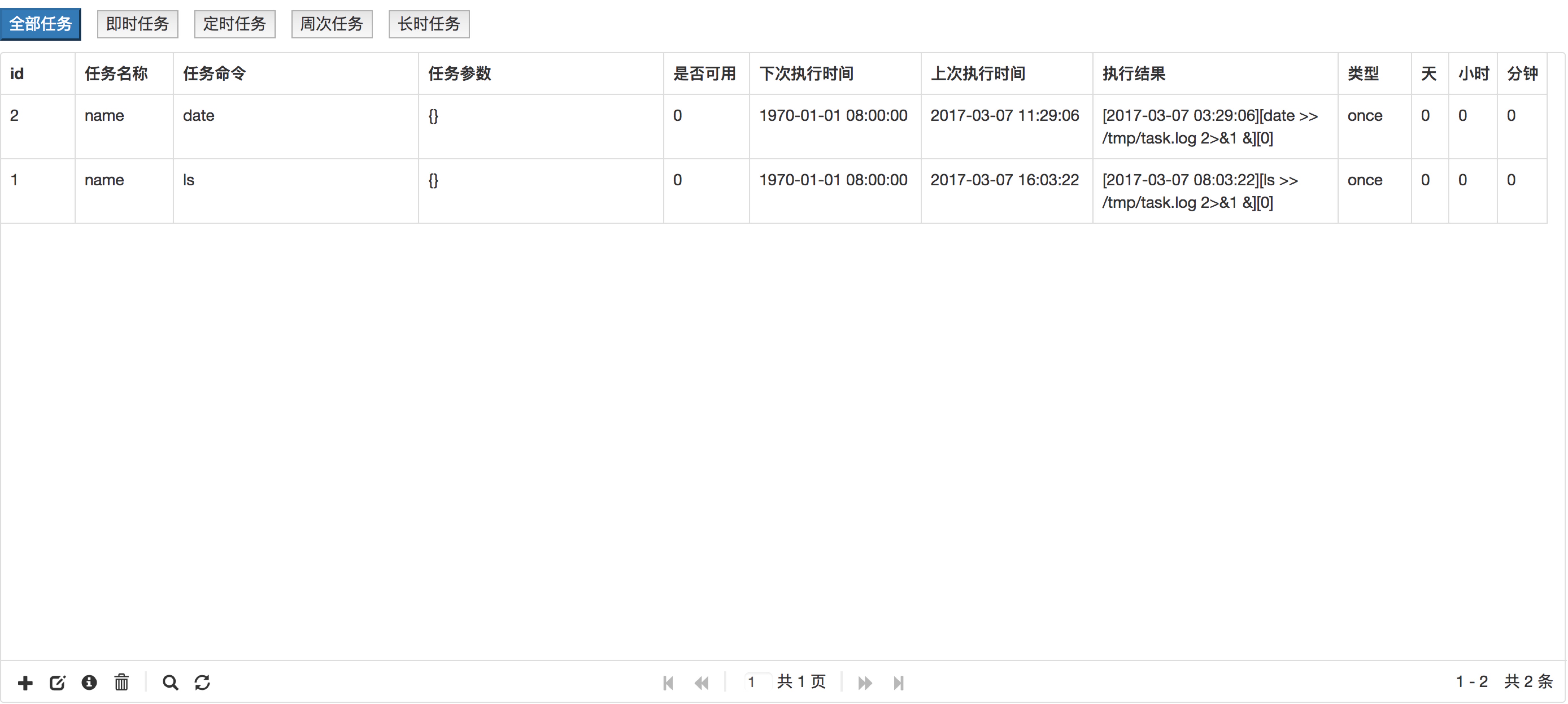Select the row with command 'ls'
Image resolution: width=1568 pixels, height=704 pixels.
pyautogui.click(x=774, y=191)
